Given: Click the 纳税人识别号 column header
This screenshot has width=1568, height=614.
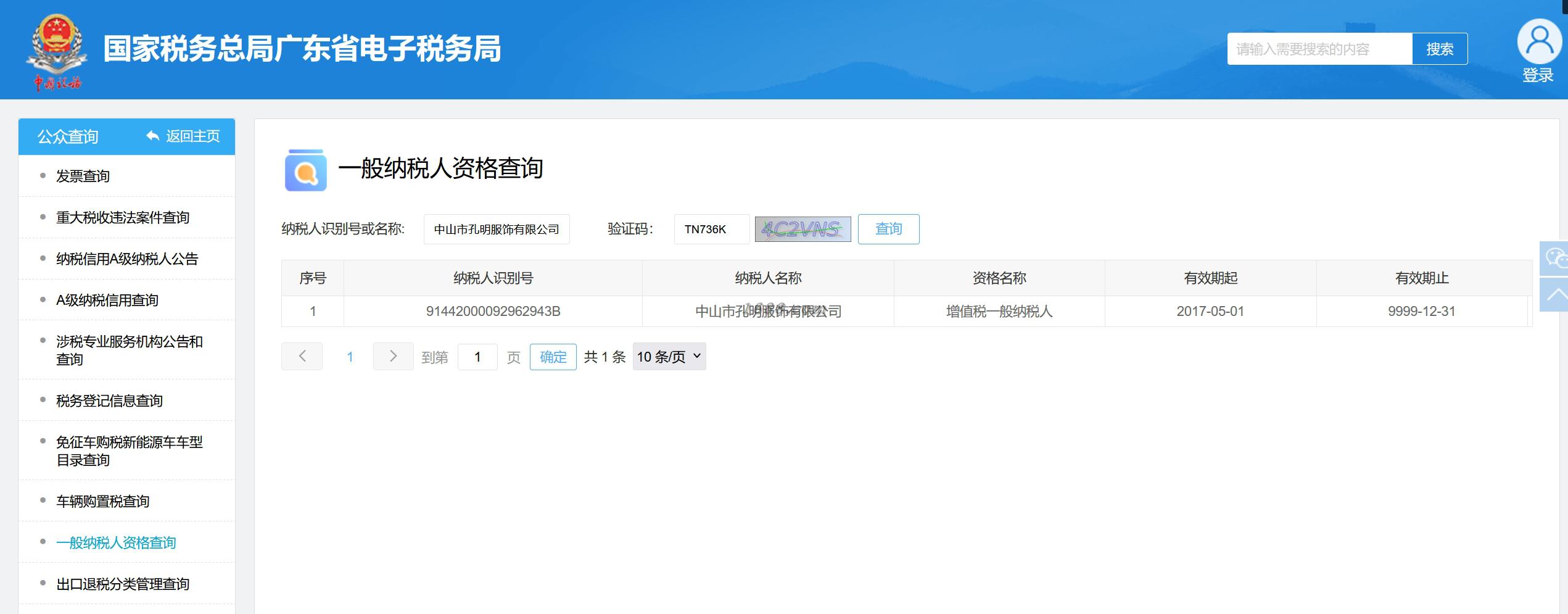Looking at the screenshot, I should tap(493, 278).
